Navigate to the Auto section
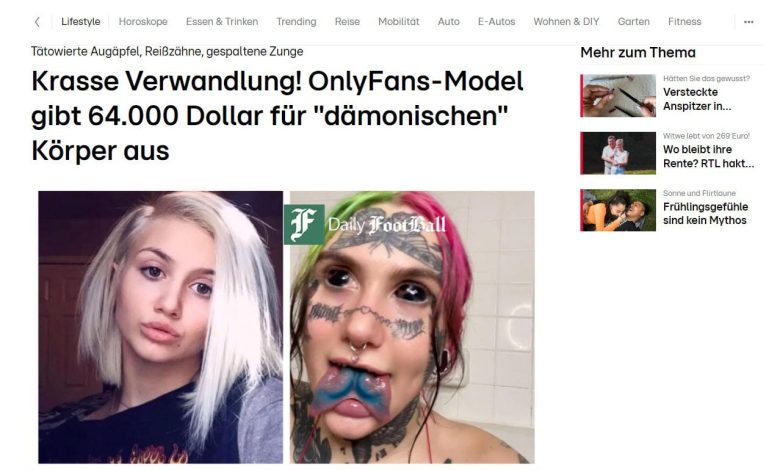The height and width of the screenshot is (470, 780). tap(449, 22)
